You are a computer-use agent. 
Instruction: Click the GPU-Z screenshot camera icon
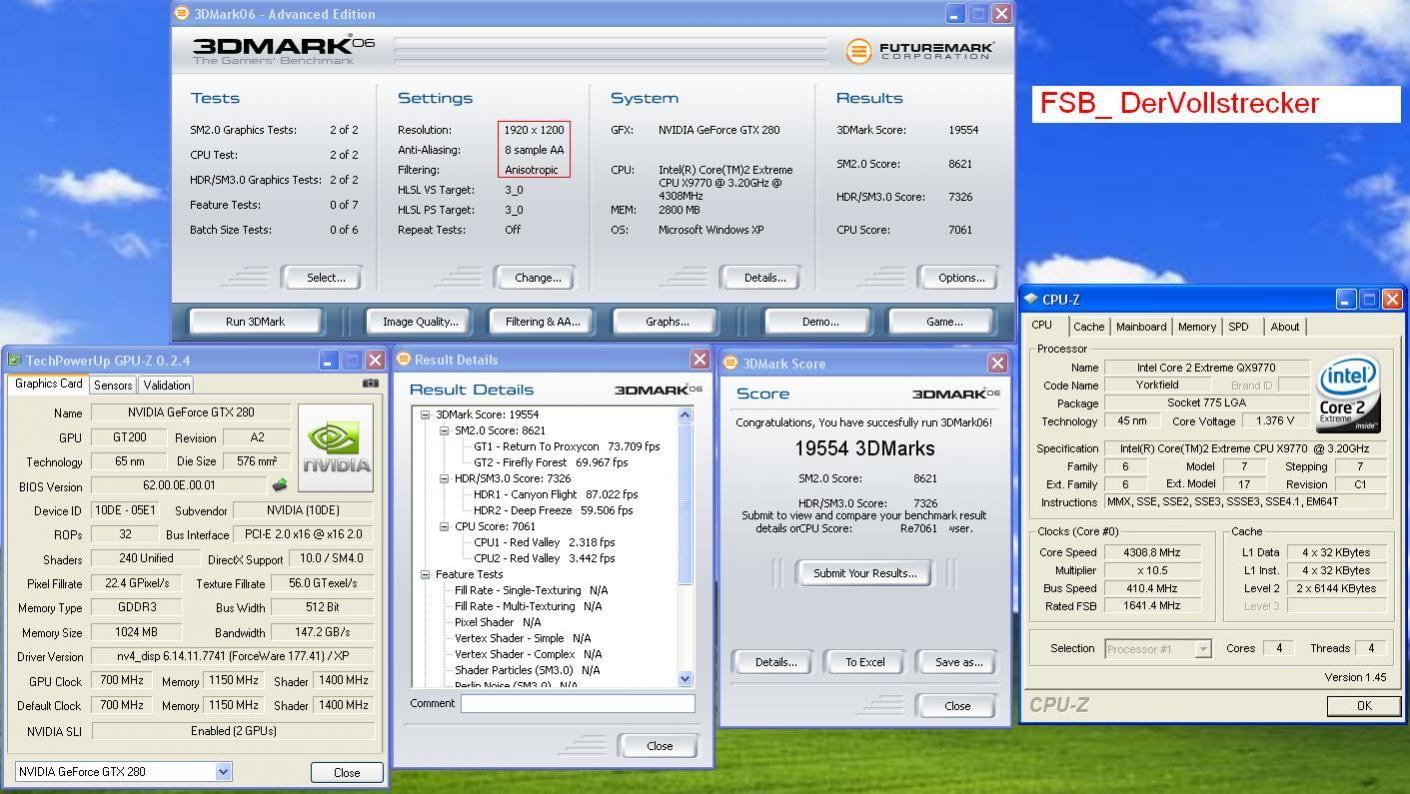click(370, 383)
